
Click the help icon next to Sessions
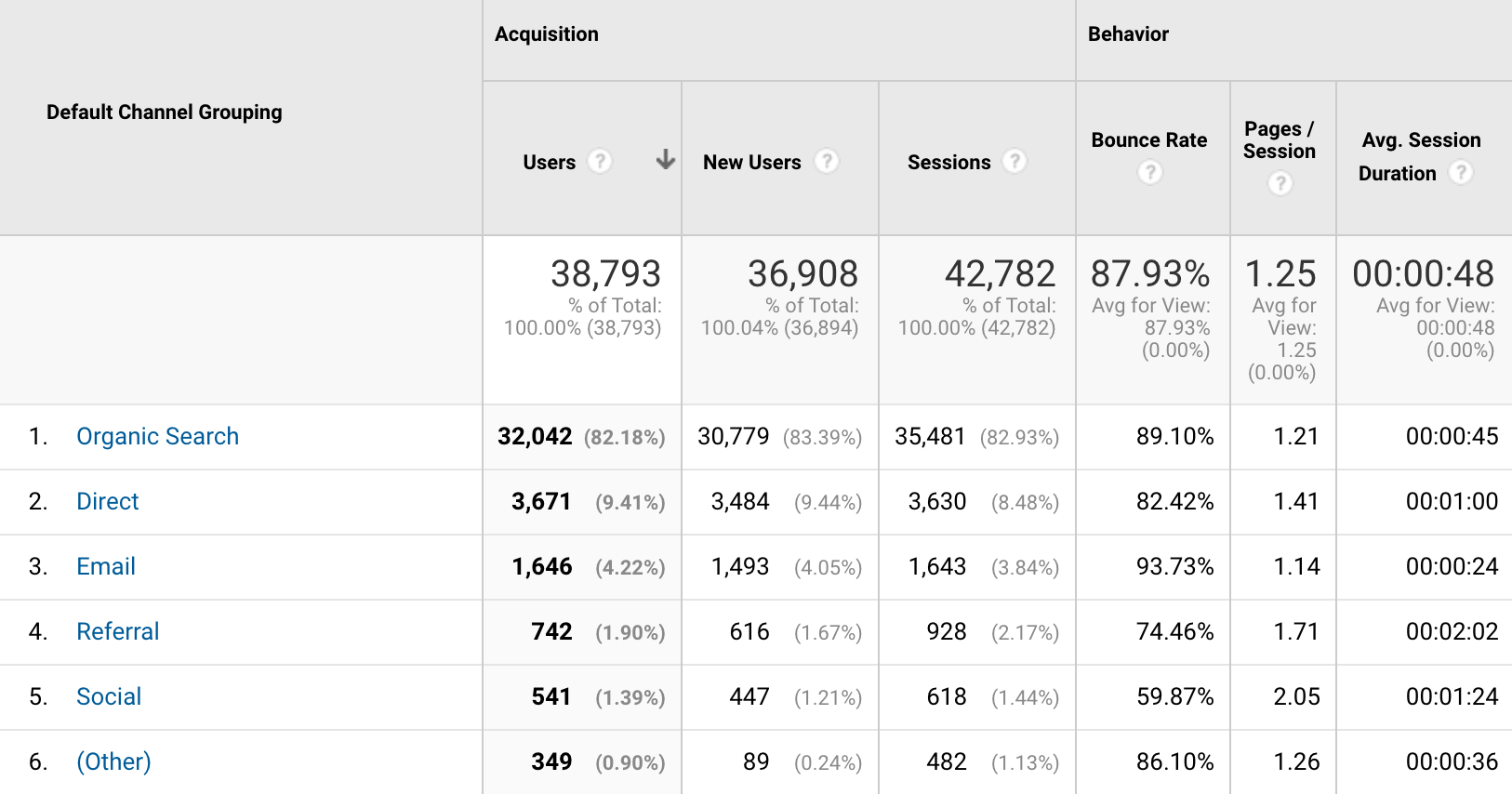[x=1015, y=162]
